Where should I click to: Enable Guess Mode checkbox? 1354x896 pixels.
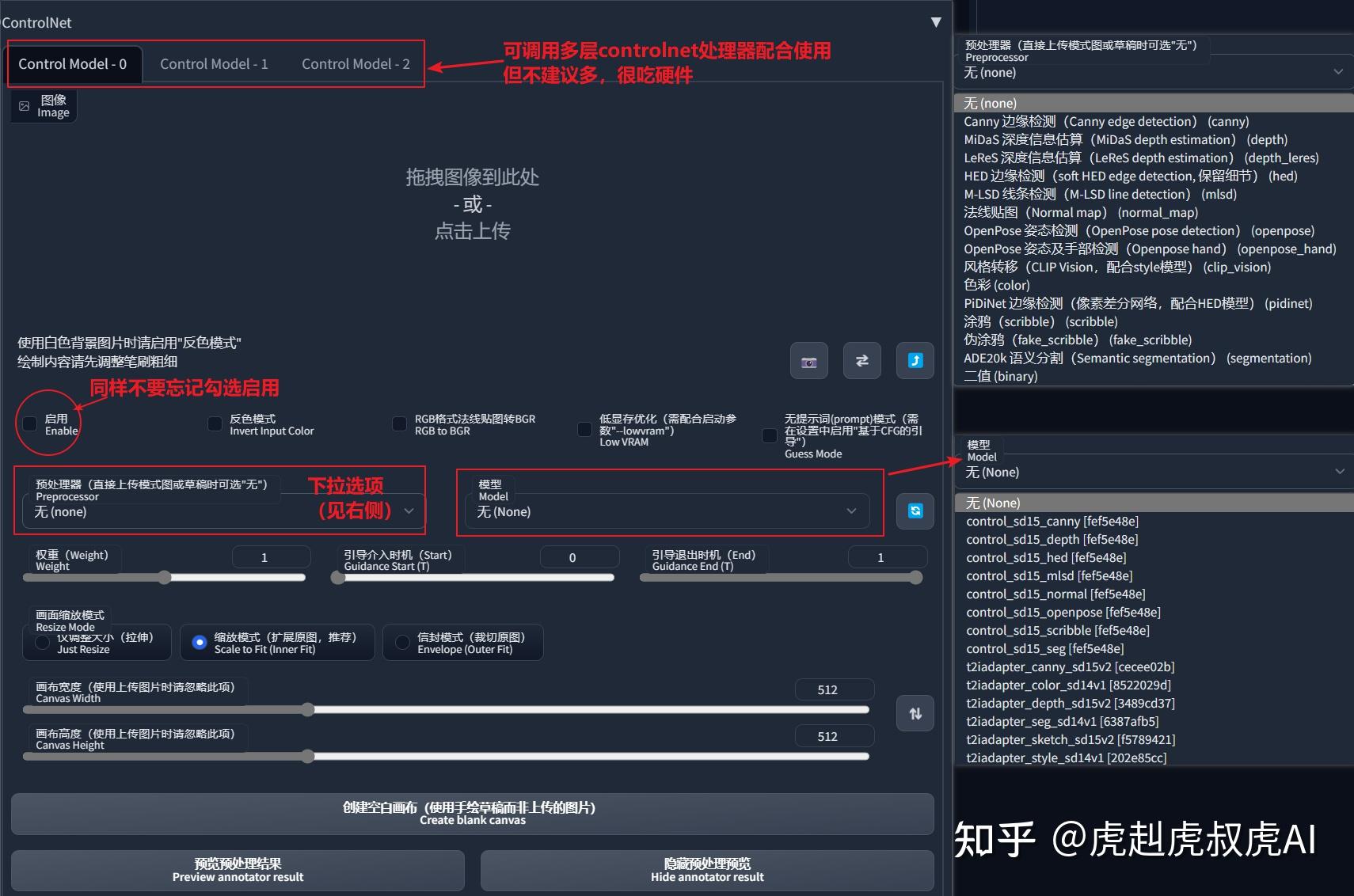(x=769, y=435)
